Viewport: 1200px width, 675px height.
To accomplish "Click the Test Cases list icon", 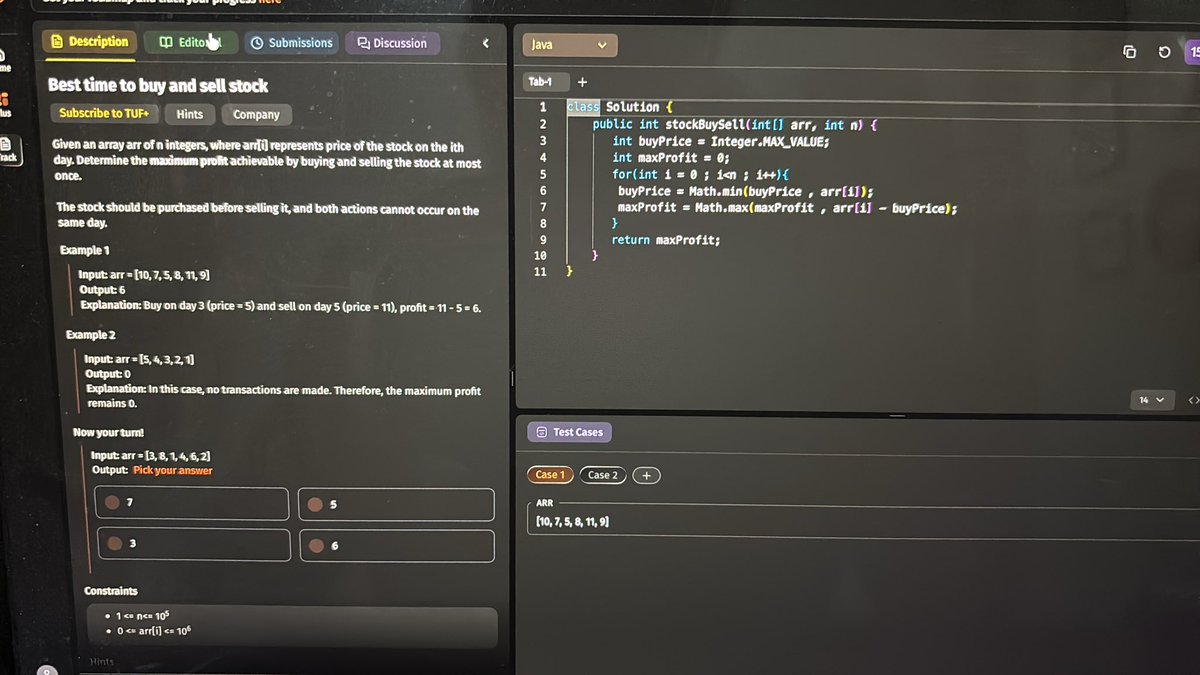I will click(541, 432).
